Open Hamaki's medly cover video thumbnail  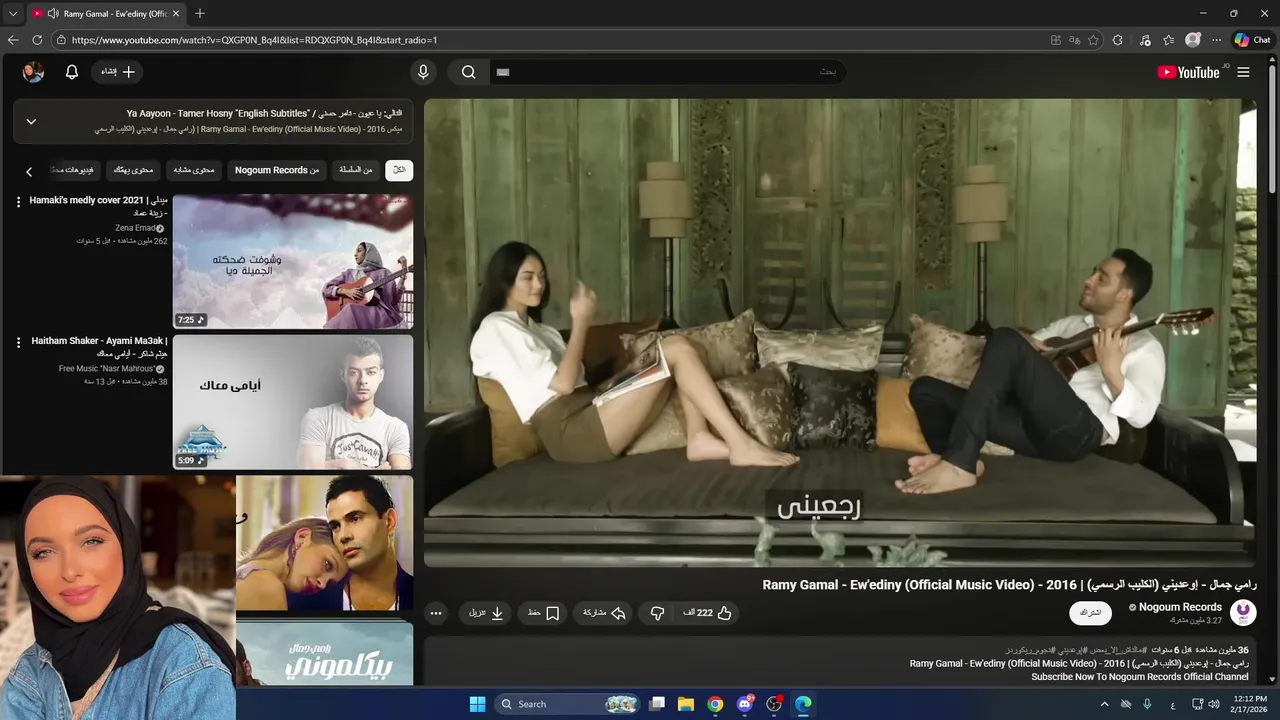pyautogui.click(x=293, y=262)
